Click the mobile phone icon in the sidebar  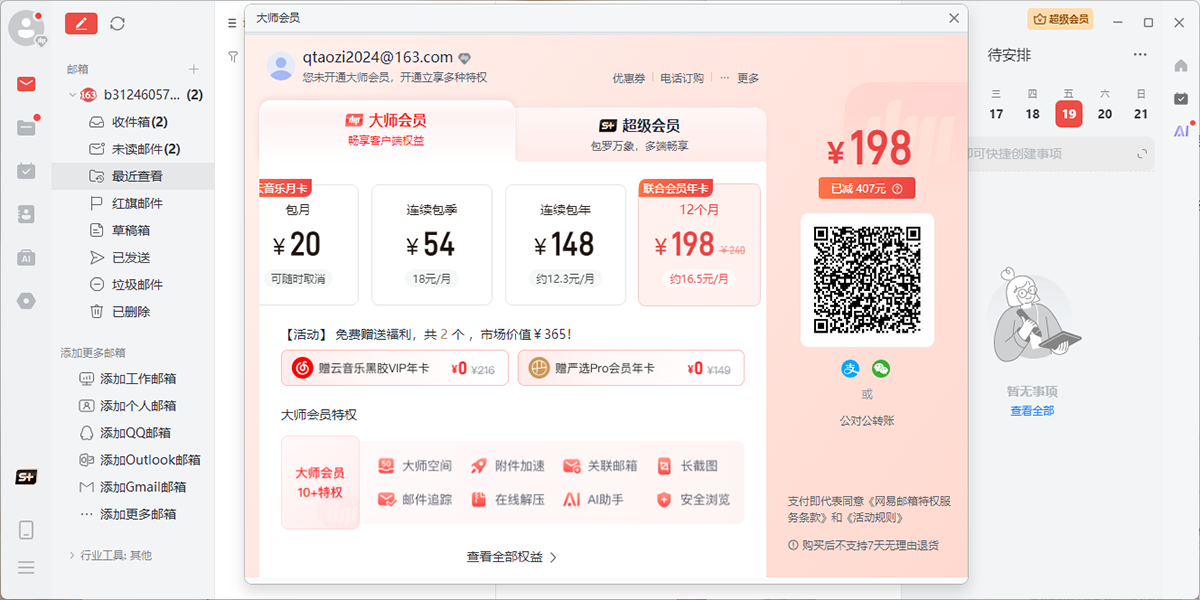(26, 530)
